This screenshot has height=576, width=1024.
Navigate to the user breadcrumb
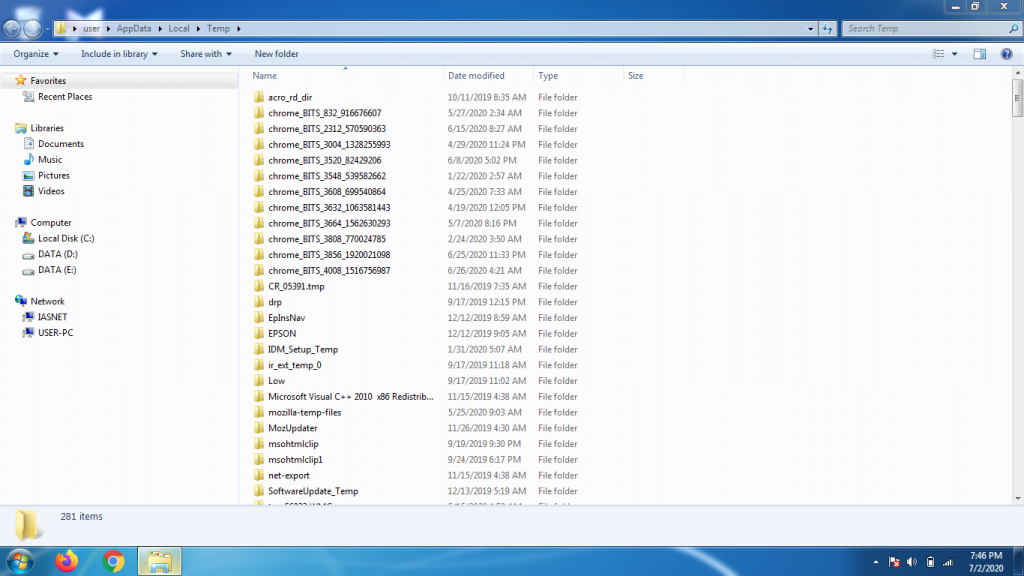pos(92,28)
